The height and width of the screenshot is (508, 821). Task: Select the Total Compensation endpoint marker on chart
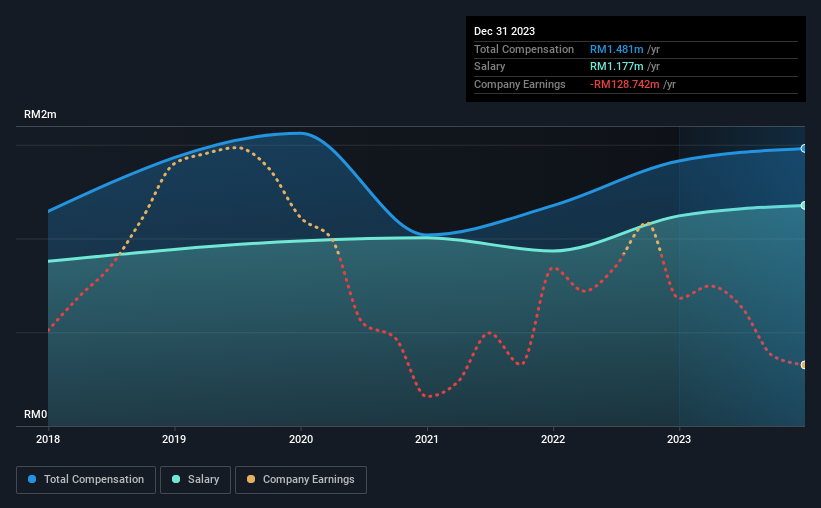click(x=804, y=149)
